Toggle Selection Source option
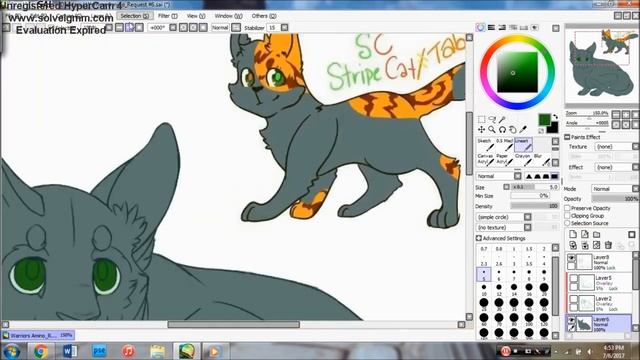640x360 pixels. (567, 223)
